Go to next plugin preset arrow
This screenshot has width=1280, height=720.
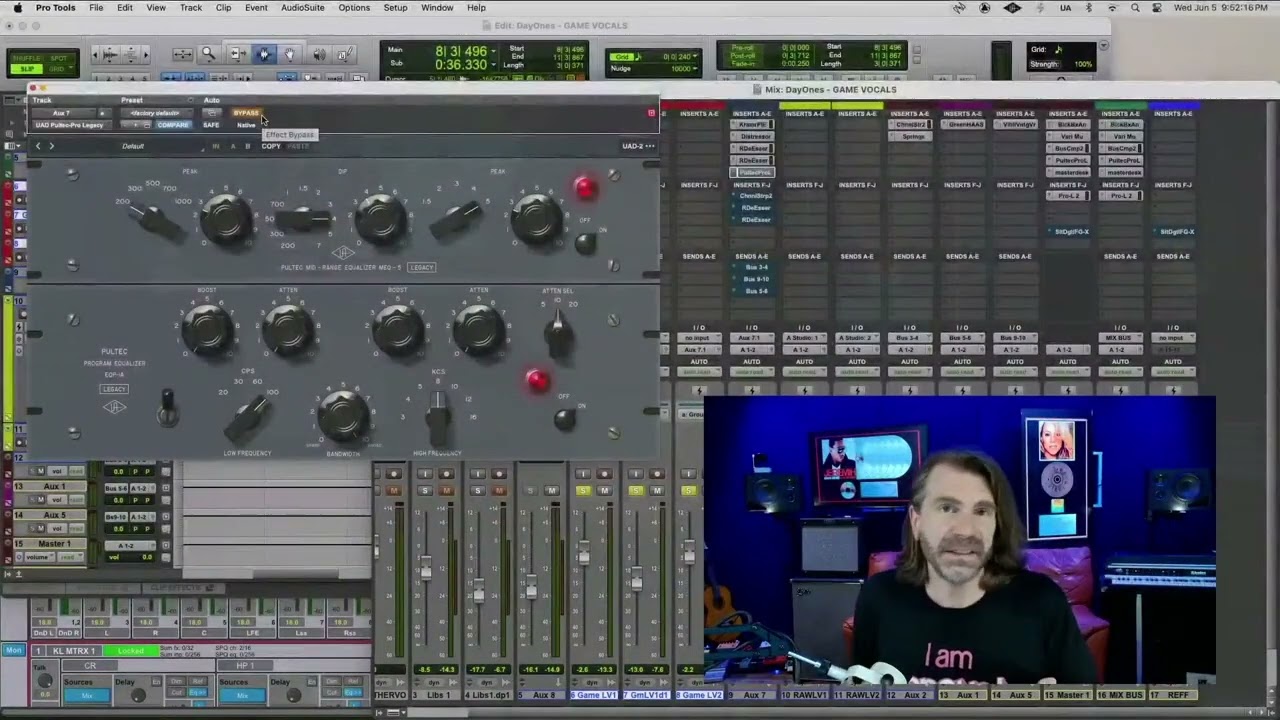coord(51,146)
